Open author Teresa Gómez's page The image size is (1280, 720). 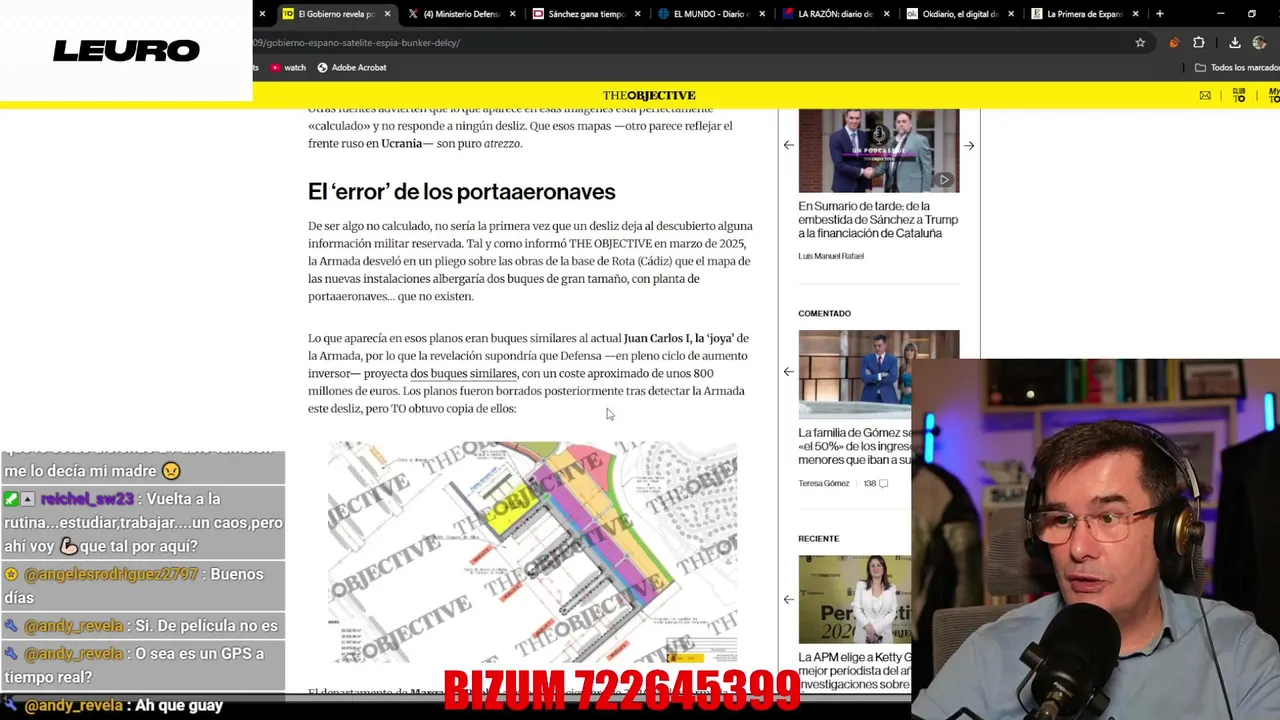click(x=823, y=483)
